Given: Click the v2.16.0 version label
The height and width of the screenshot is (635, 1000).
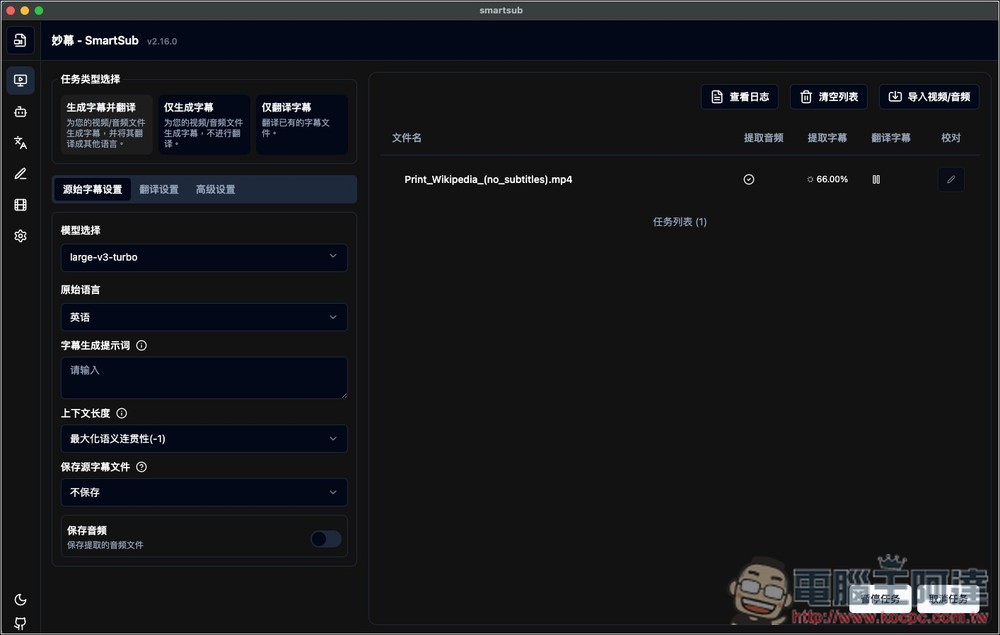Looking at the screenshot, I should (162, 41).
